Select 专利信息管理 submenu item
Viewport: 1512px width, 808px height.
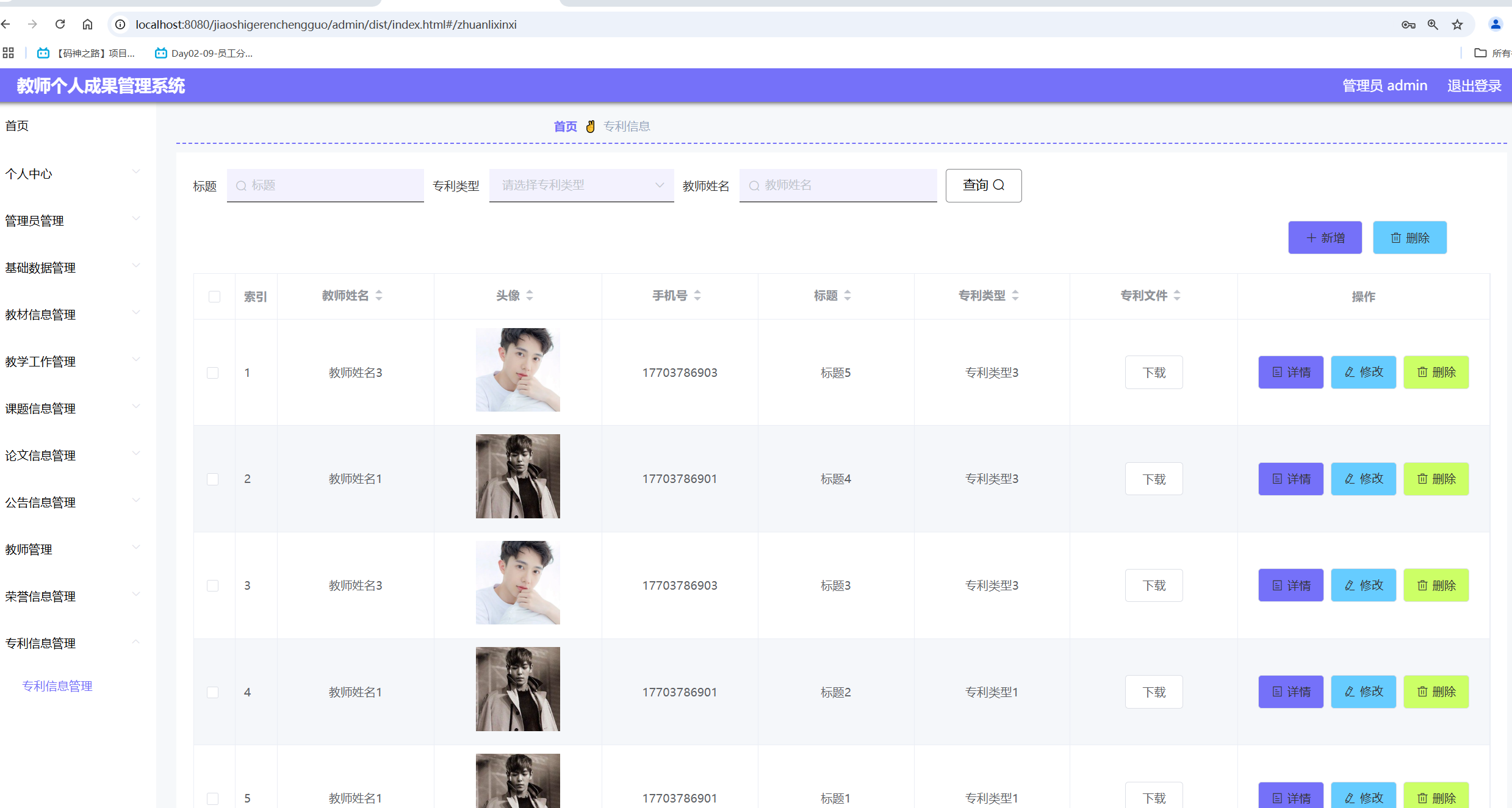(x=57, y=686)
